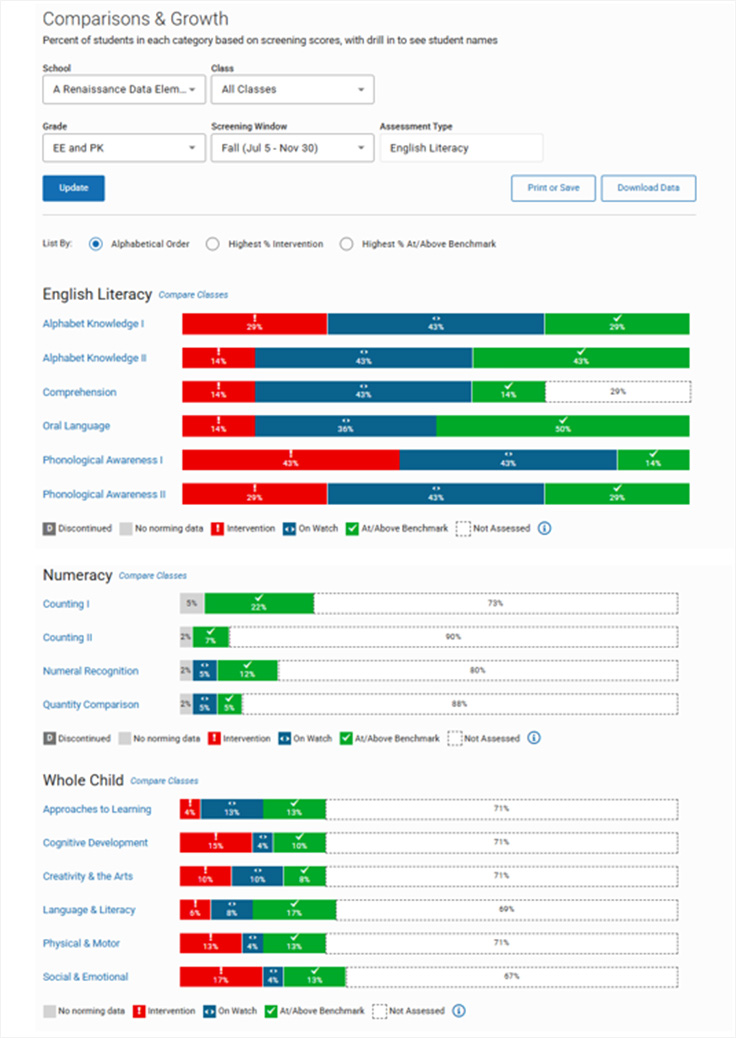The width and height of the screenshot is (736, 1038).
Task: Click Comprehension 29% not assessed segment
Action: (618, 392)
